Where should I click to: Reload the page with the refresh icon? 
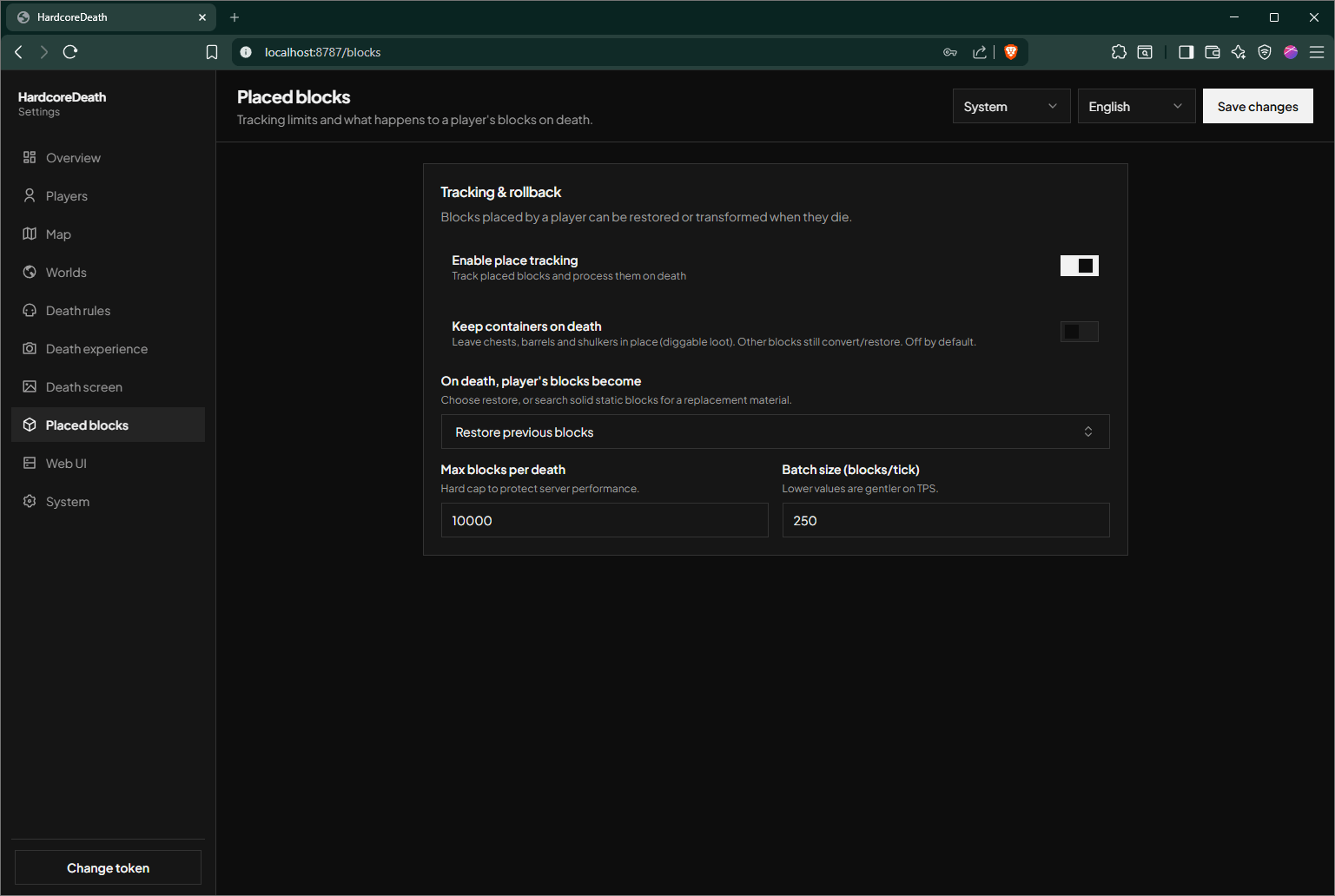pyautogui.click(x=70, y=52)
